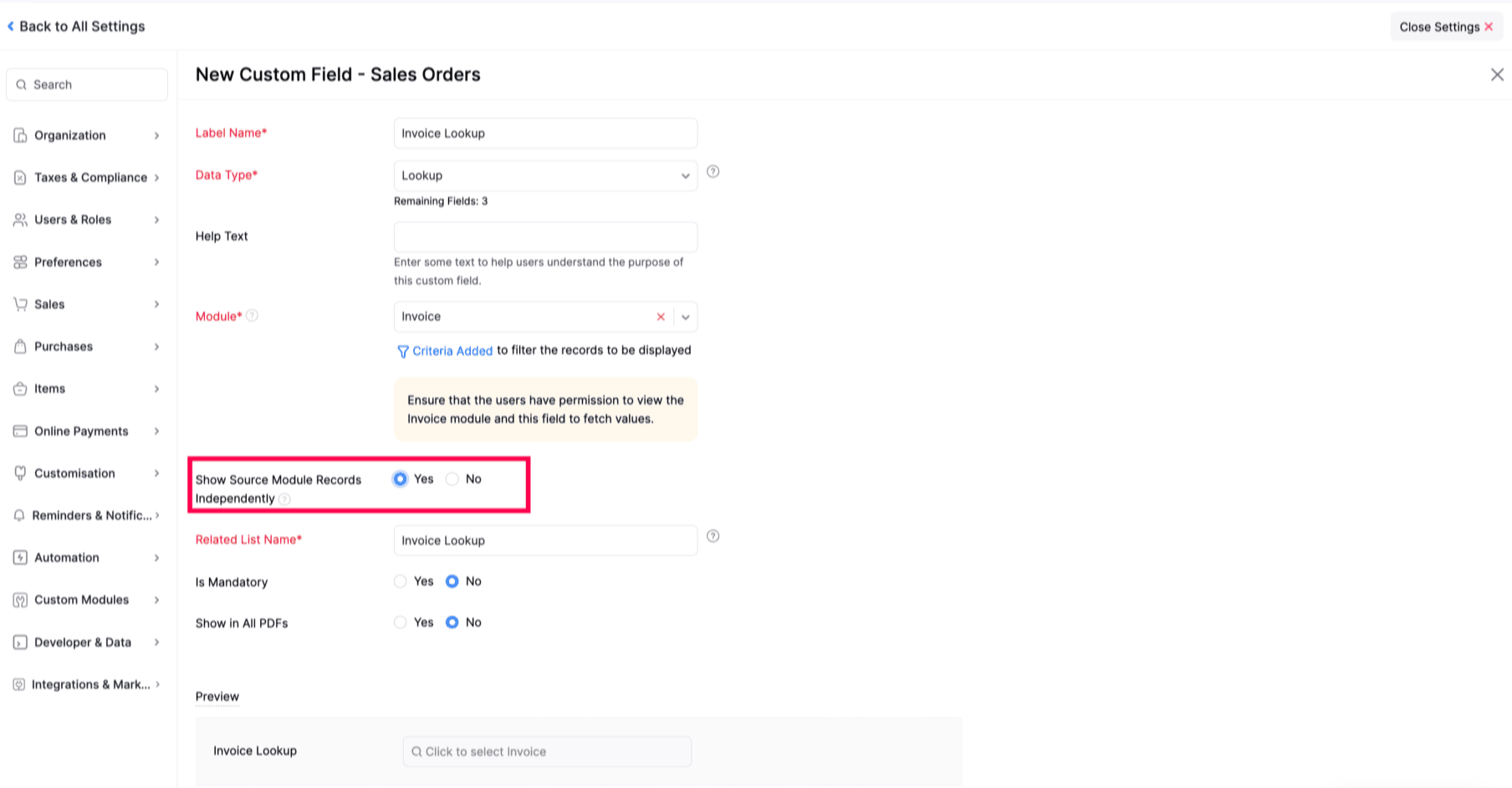The height and width of the screenshot is (788, 1512).
Task: Click the preview Invoice Lookup search box
Action: pyautogui.click(x=547, y=751)
